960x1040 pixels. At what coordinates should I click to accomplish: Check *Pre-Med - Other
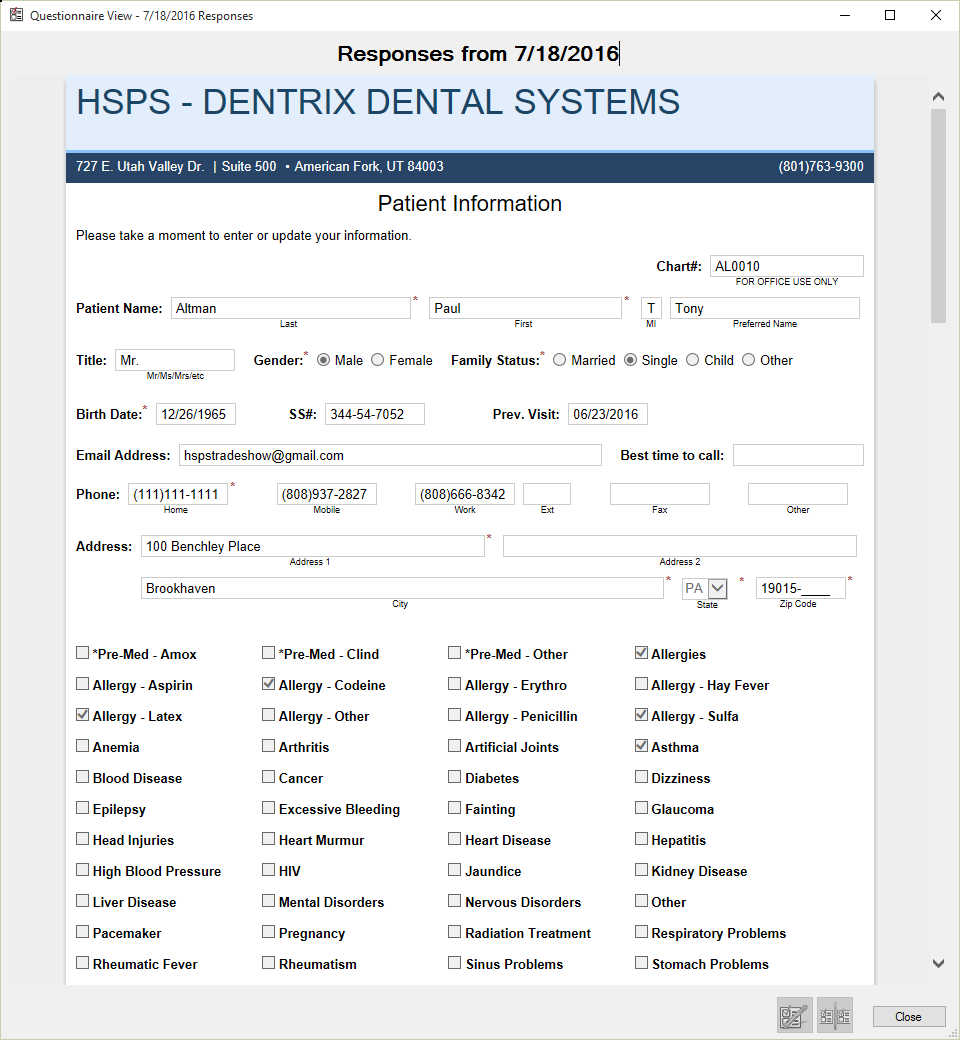tap(454, 653)
